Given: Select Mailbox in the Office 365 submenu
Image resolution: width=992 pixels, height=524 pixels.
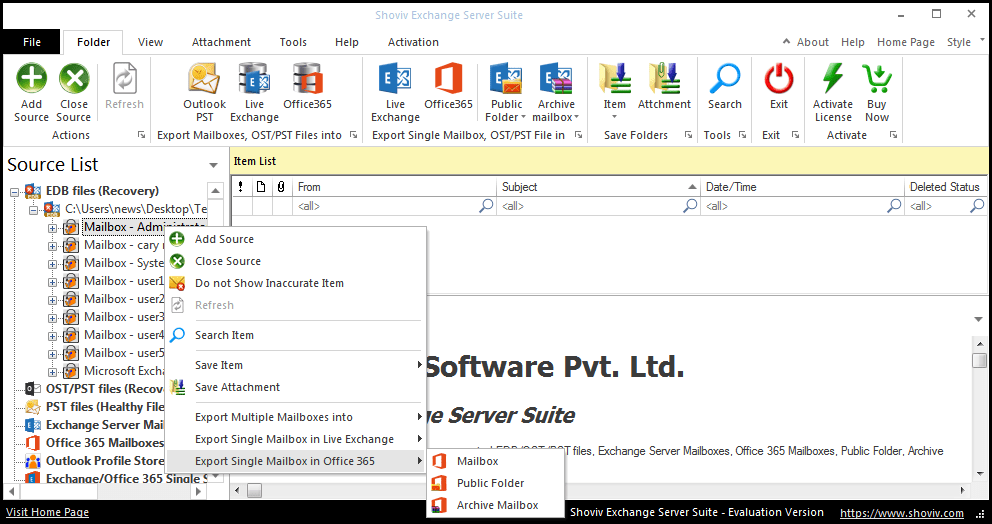Looking at the screenshot, I should point(495,461).
